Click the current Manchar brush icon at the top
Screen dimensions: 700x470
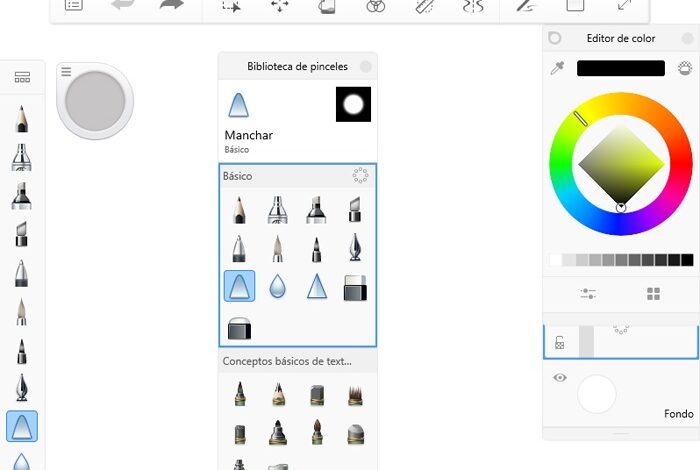click(x=238, y=105)
